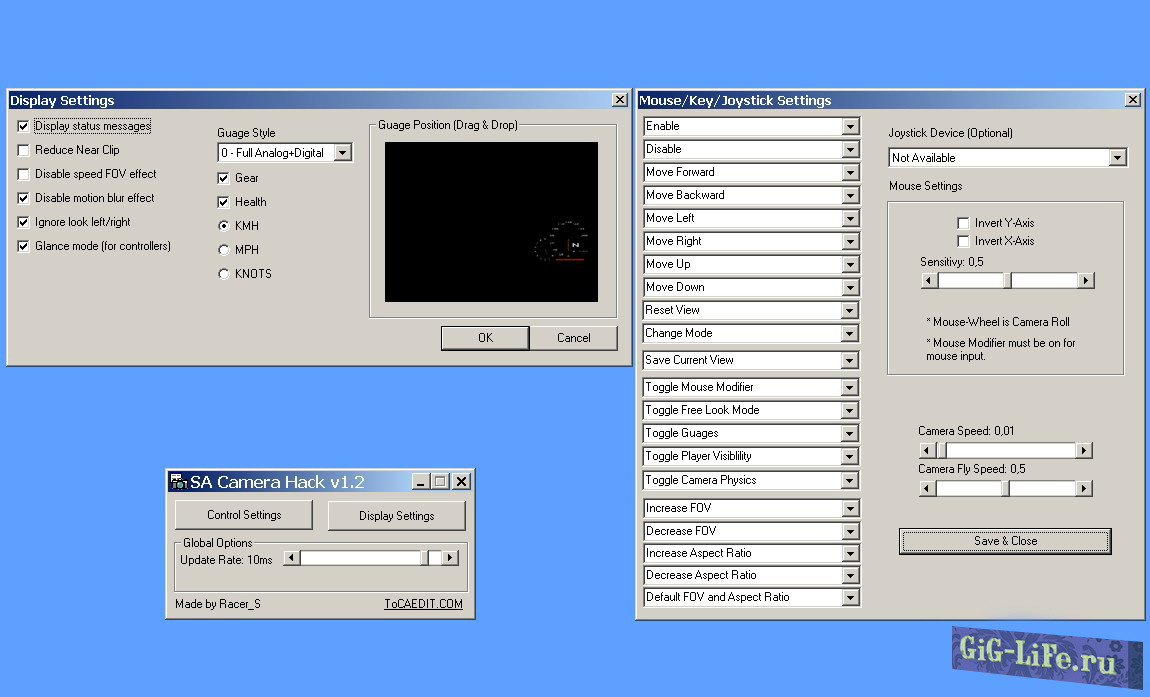Select MPH as the gauge unit
The height and width of the screenshot is (697, 1150).
coord(223,250)
